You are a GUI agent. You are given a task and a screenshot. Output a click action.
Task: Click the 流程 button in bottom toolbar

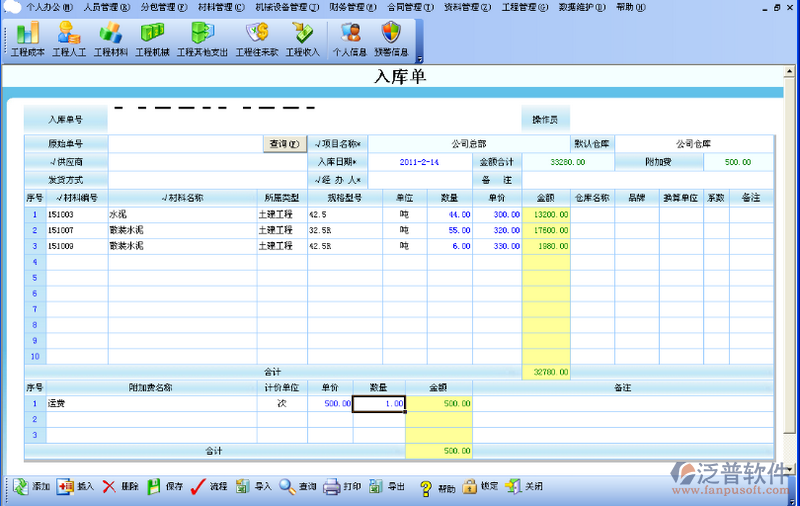click(209, 487)
